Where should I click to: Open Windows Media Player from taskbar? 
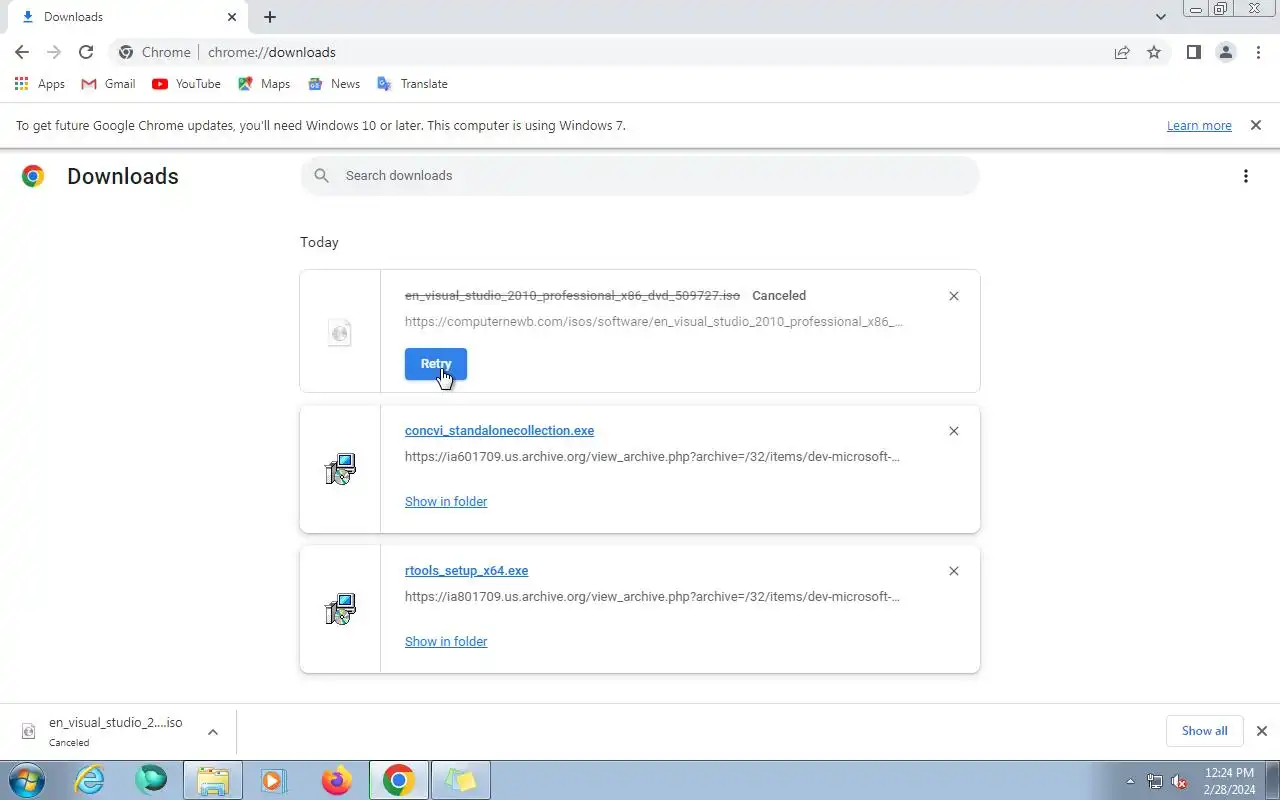[273, 780]
